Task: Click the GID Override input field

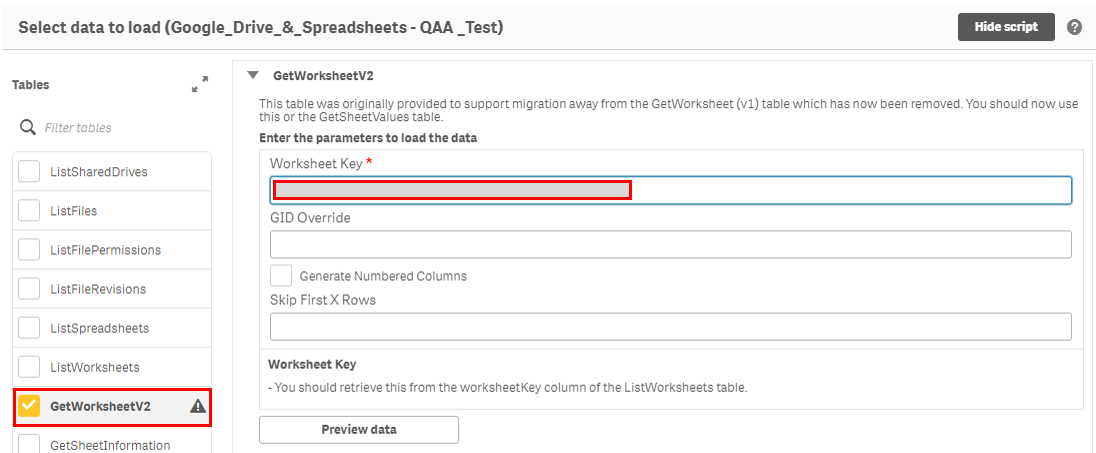Action: point(671,245)
